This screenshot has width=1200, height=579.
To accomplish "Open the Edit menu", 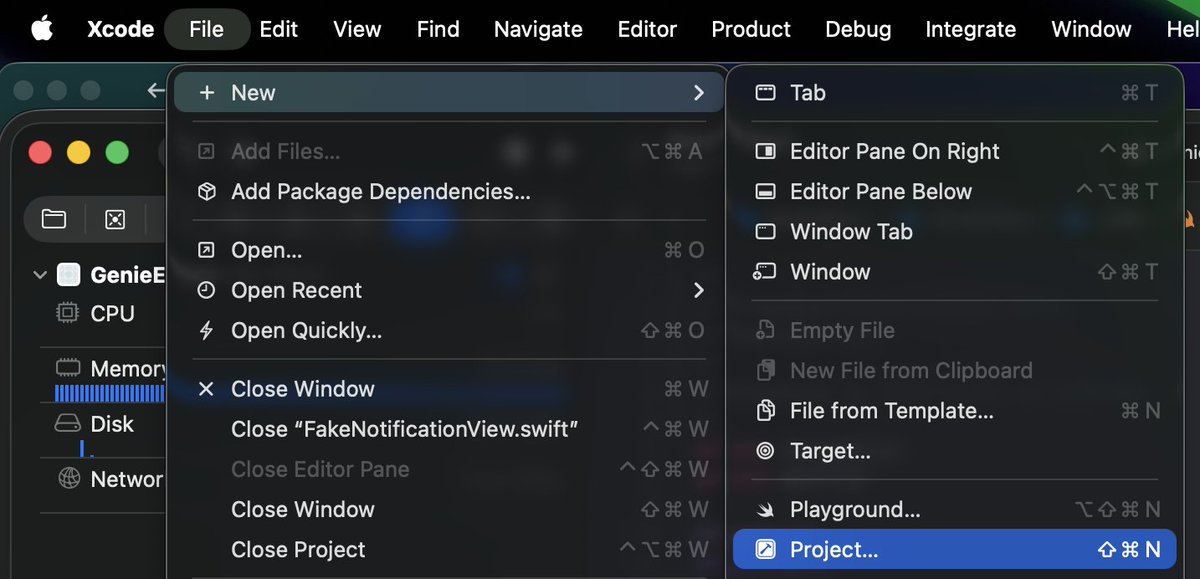I will click(278, 29).
